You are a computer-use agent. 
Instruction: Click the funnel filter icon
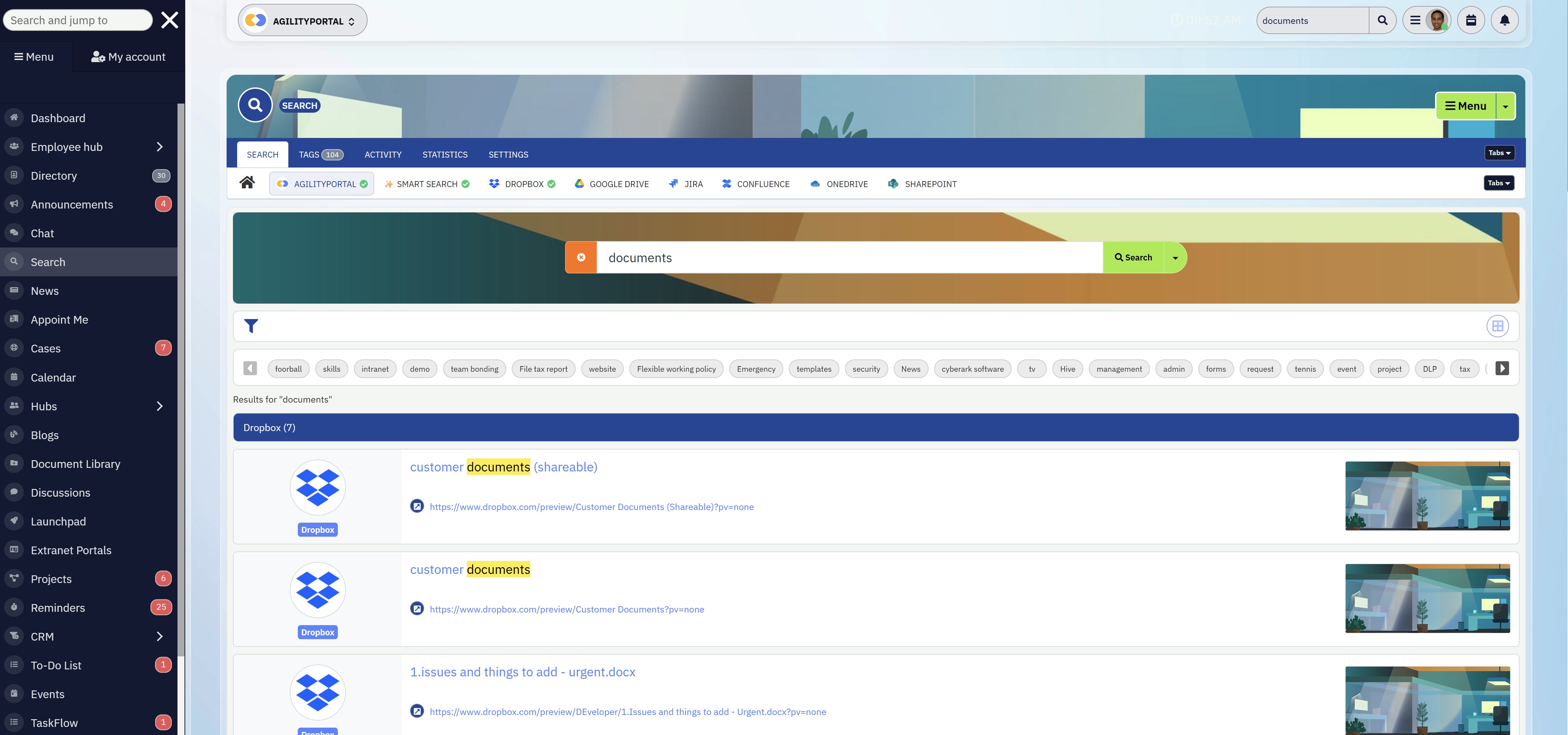[251, 326]
